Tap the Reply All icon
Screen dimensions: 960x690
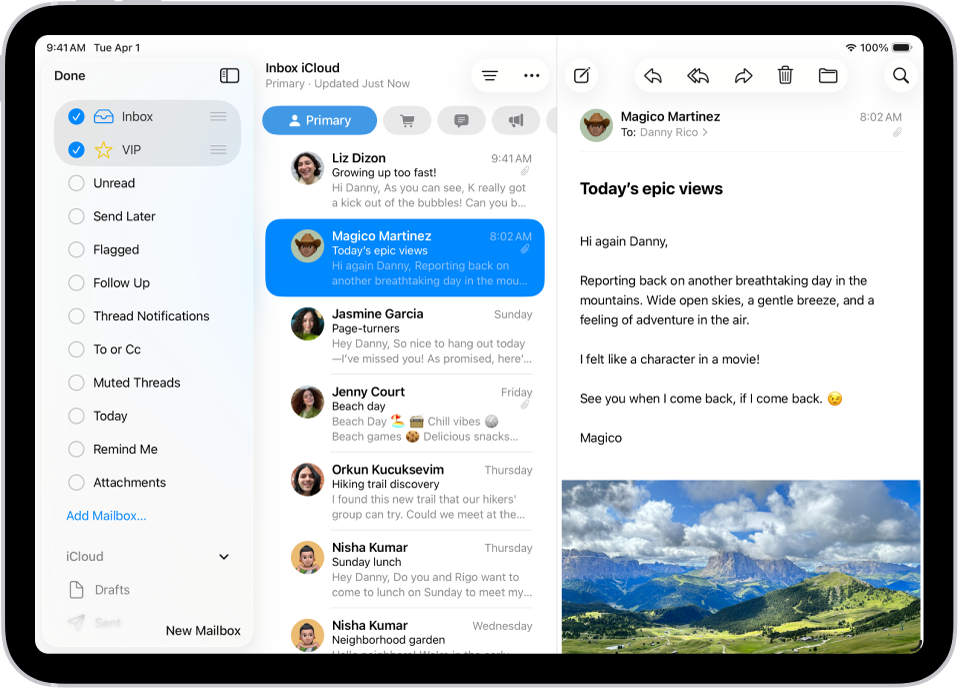coord(697,75)
